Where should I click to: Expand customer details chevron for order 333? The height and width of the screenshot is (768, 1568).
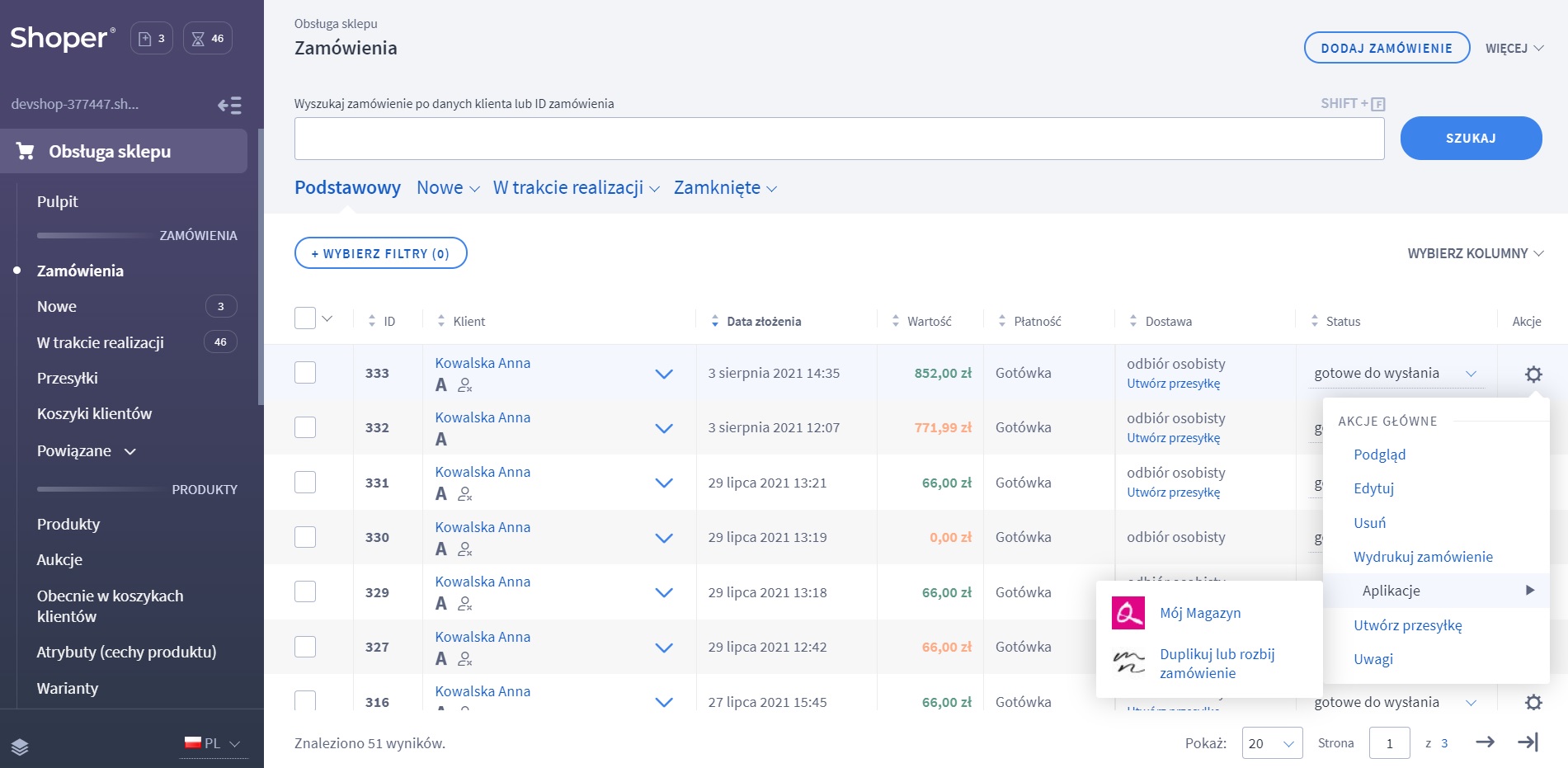pyautogui.click(x=664, y=374)
